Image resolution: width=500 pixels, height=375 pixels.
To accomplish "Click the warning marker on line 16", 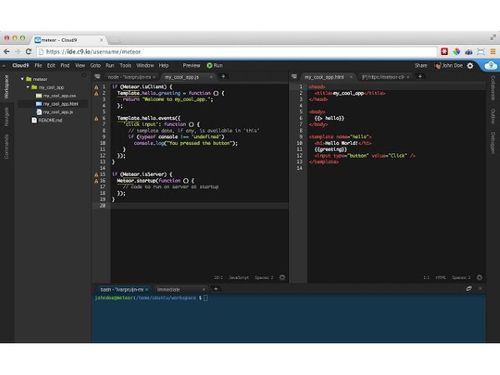I will click(x=96, y=181).
